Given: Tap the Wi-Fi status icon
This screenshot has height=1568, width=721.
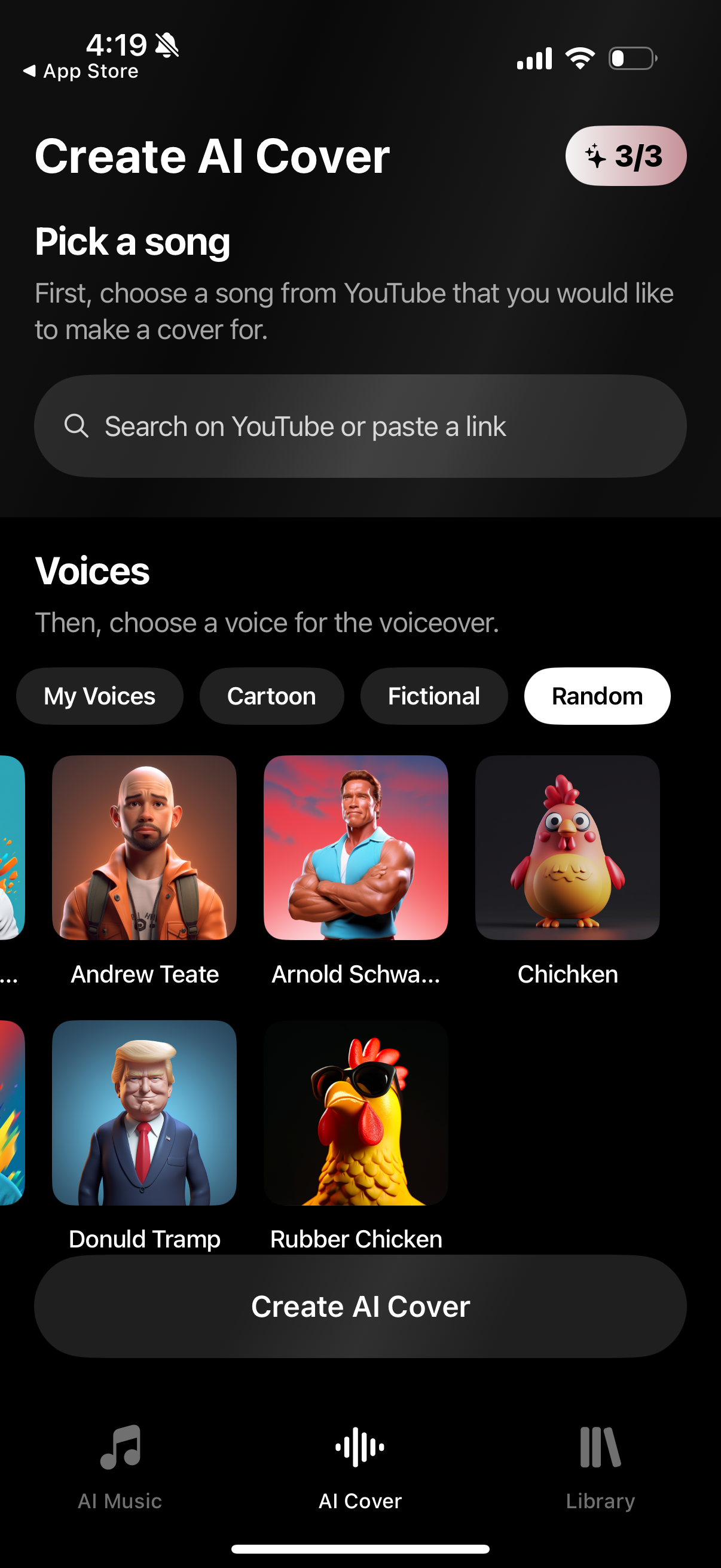Looking at the screenshot, I should coord(580,59).
